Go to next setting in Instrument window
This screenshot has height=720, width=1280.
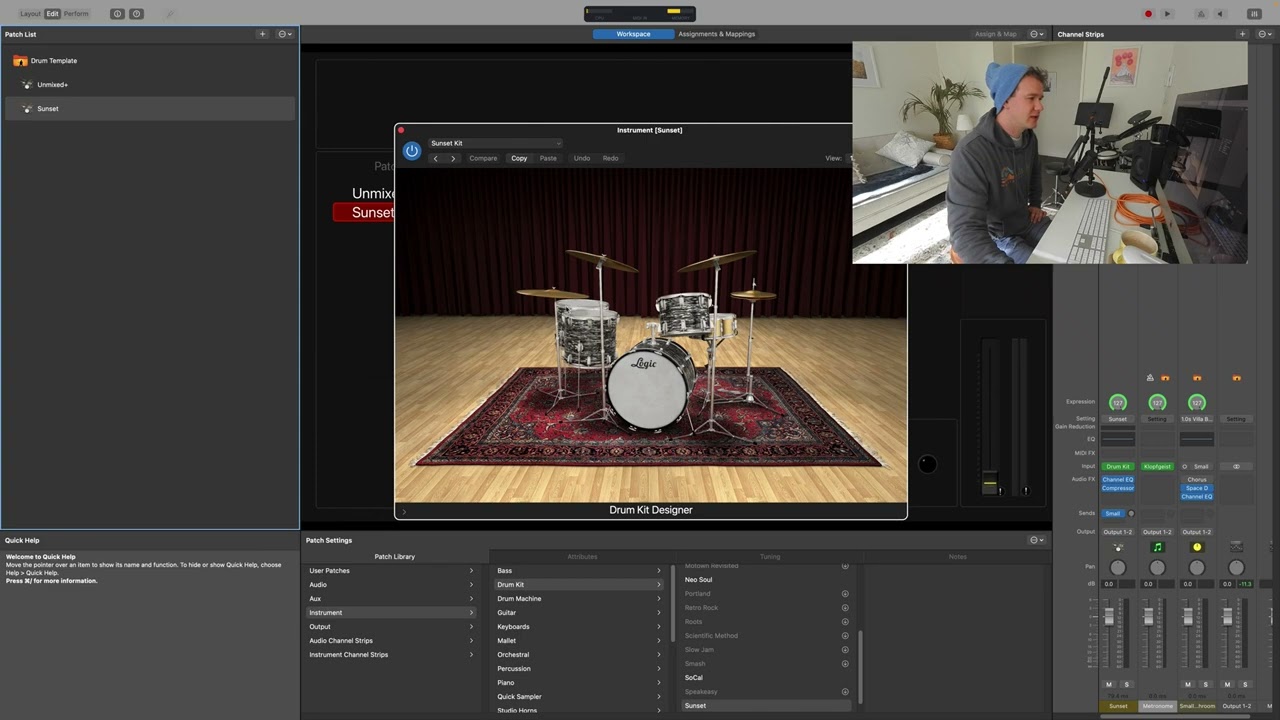click(x=453, y=158)
